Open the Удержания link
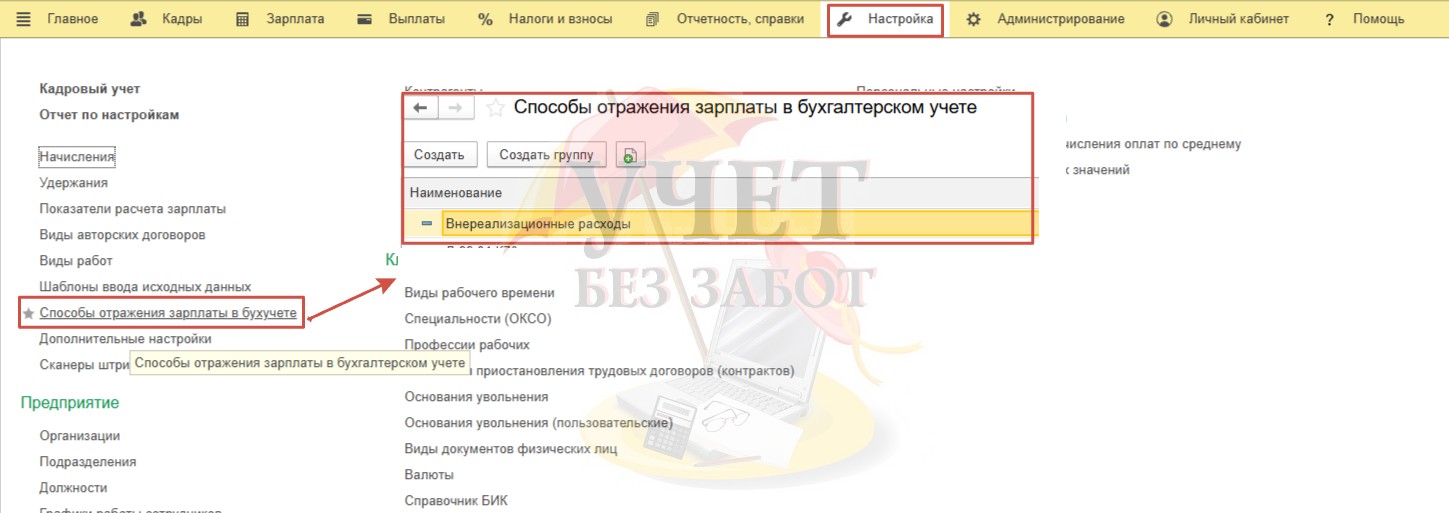Screen dimensions: 1449x513 pyautogui.click(x=73, y=182)
